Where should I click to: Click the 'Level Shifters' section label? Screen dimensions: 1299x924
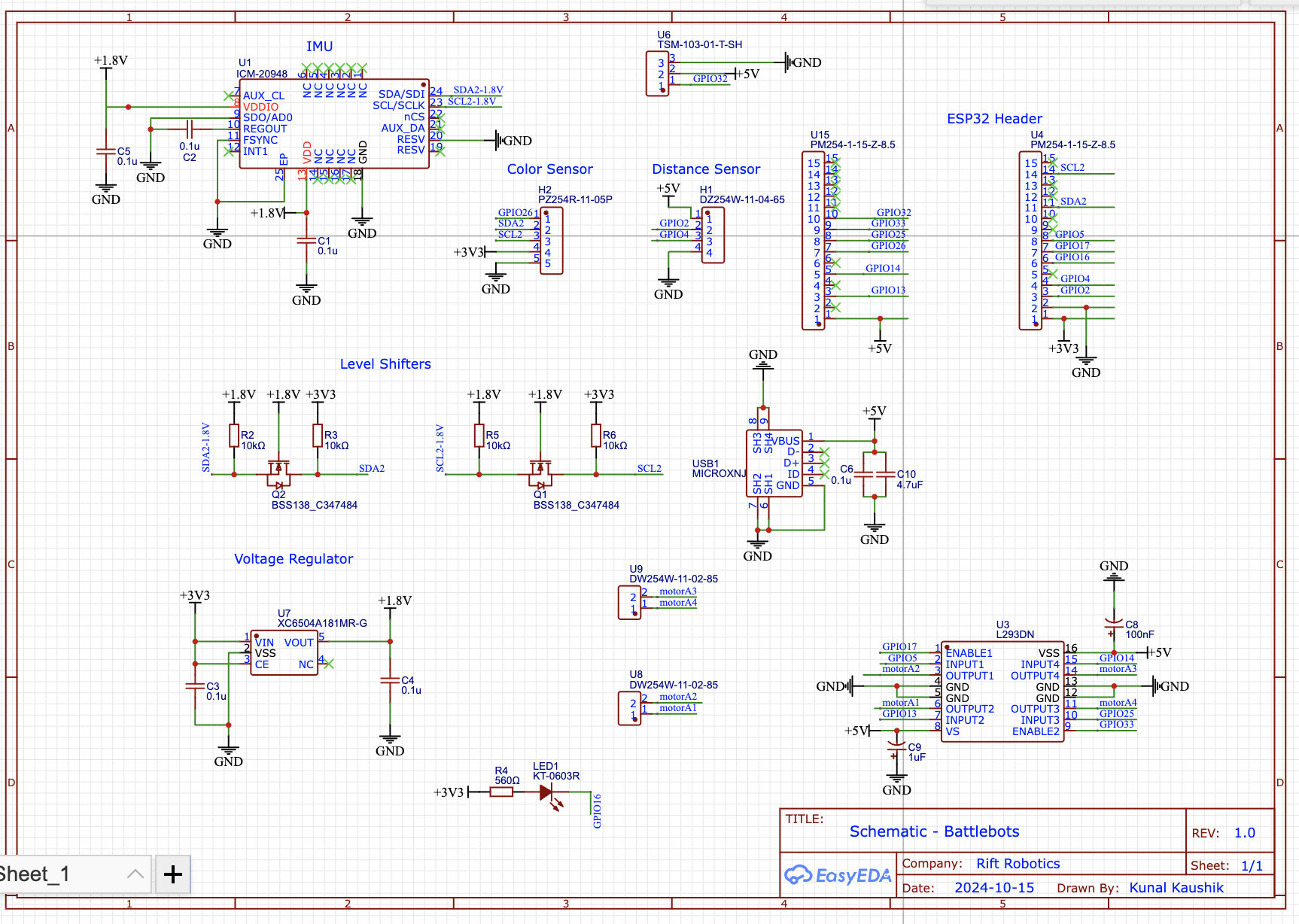[385, 364]
